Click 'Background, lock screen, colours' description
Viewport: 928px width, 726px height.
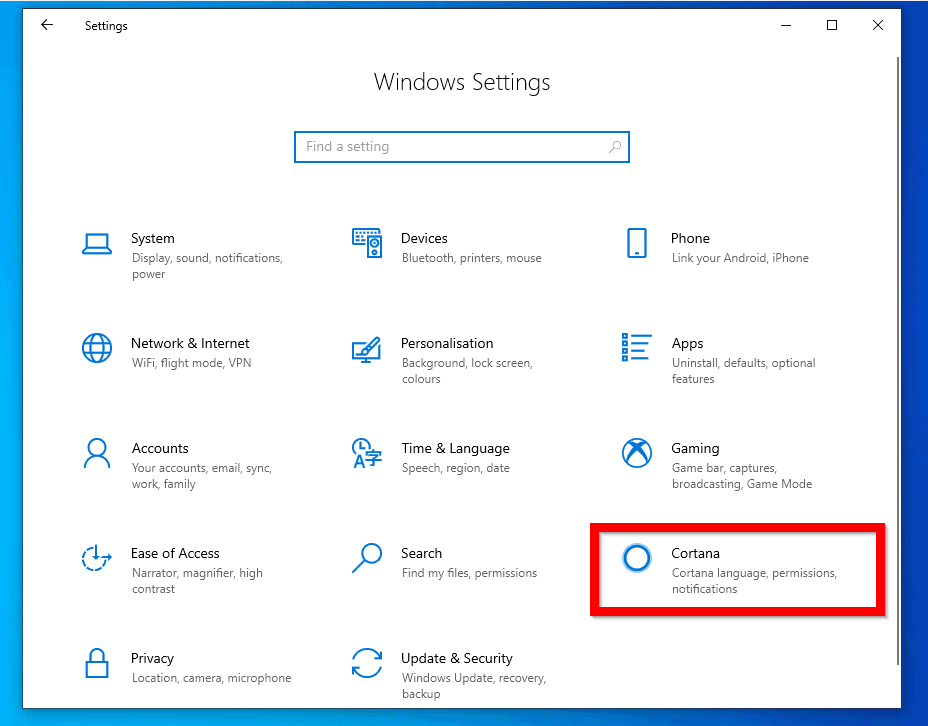pyautogui.click(x=468, y=371)
